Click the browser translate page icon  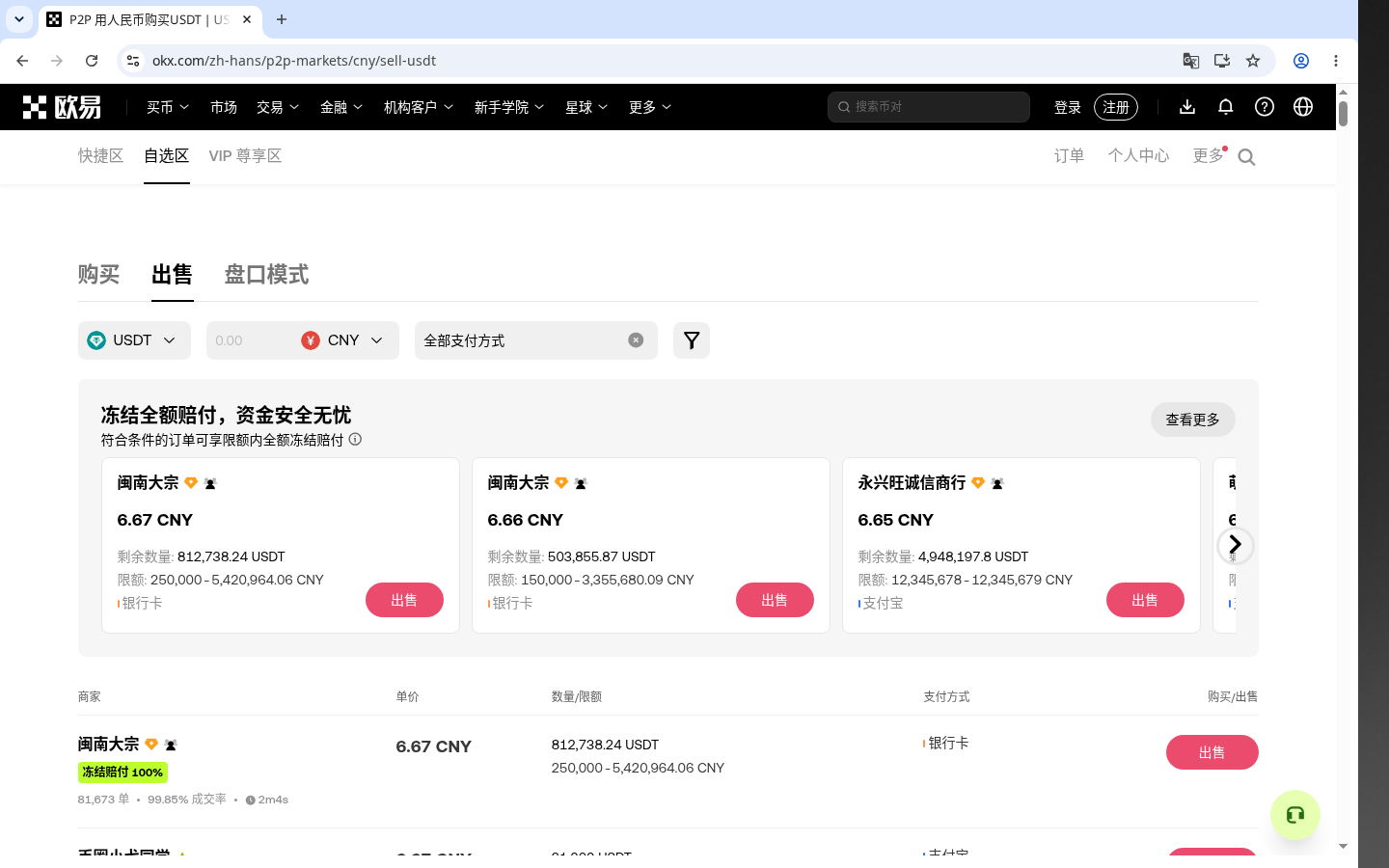[1191, 61]
